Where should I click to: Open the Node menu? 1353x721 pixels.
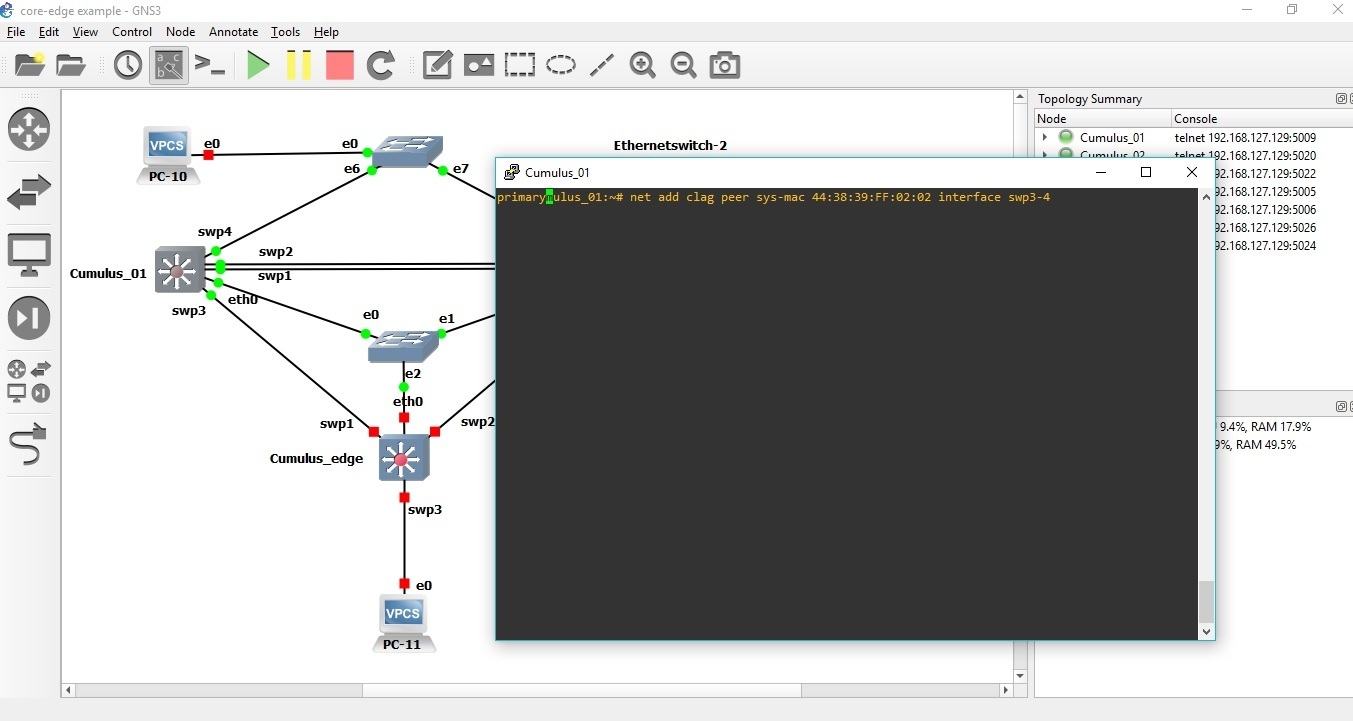point(181,32)
